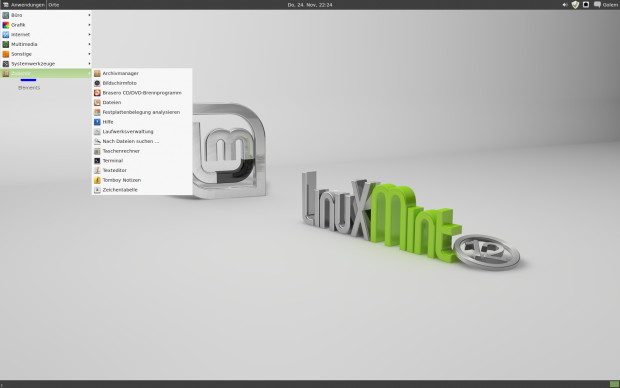This screenshot has height=388, width=620.
Task: Expand the Sonstige submenu arrow
Action: (89, 54)
